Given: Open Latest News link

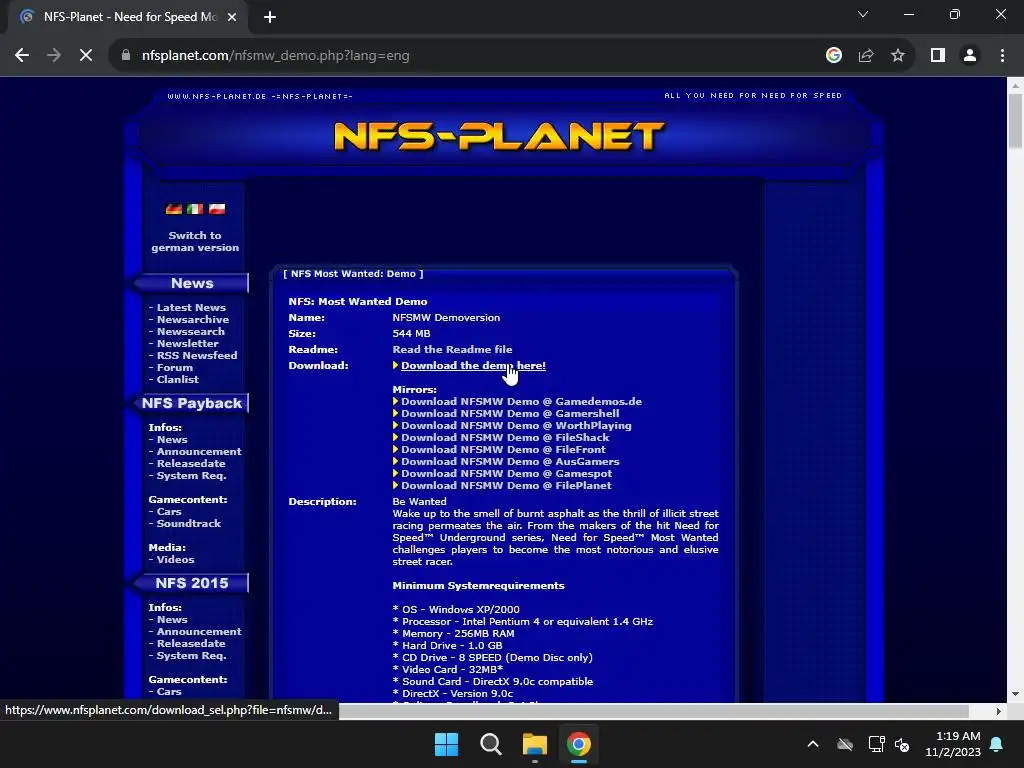Looking at the screenshot, I should pos(191,308).
